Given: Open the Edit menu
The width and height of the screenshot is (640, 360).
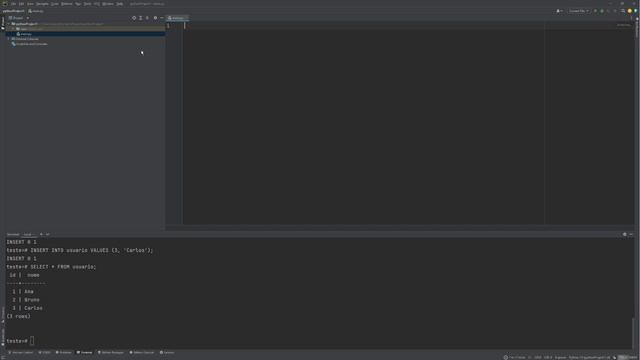Looking at the screenshot, I should click(21, 4).
